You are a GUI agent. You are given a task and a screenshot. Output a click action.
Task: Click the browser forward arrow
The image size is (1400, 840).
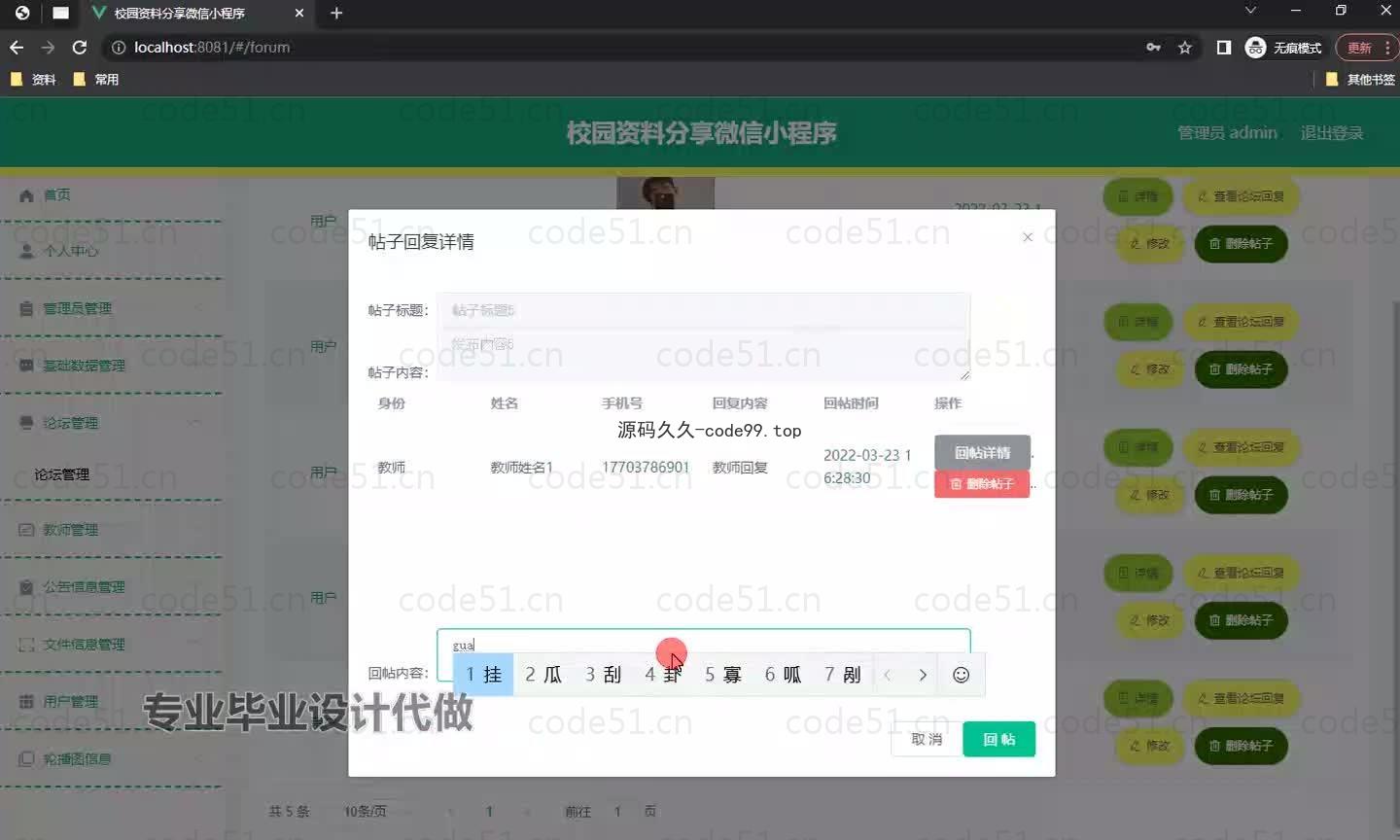tap(48, 48)
